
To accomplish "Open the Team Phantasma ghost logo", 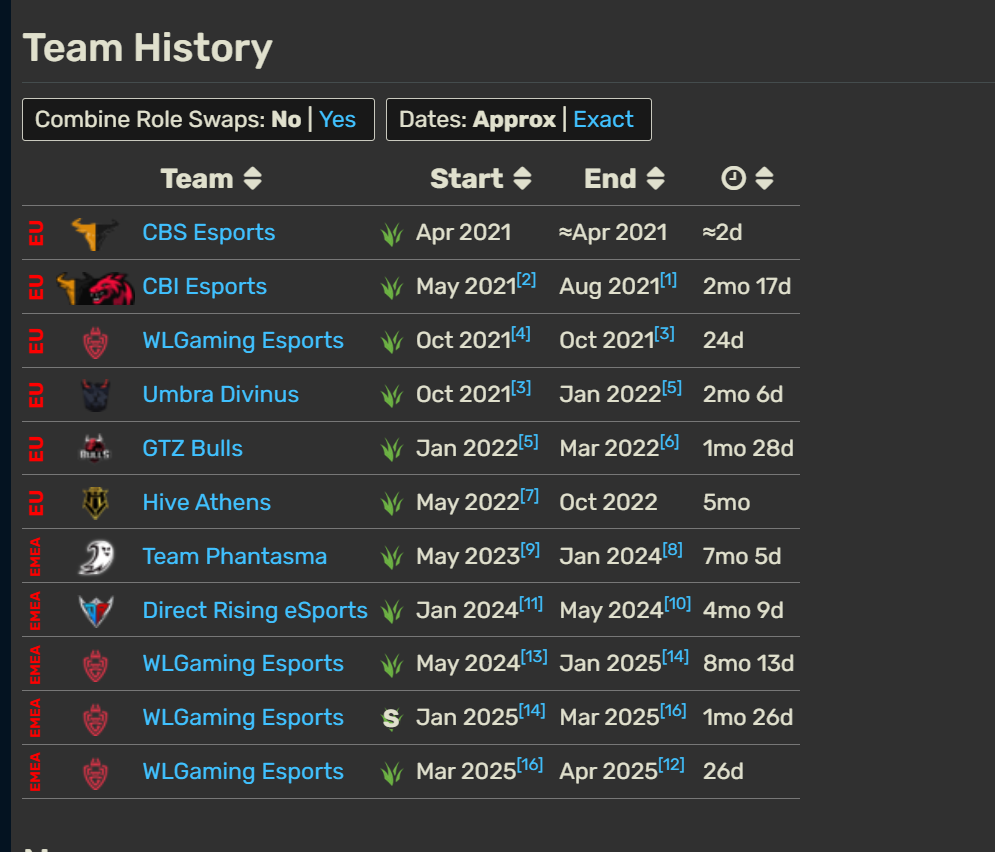I will point(96,557).
